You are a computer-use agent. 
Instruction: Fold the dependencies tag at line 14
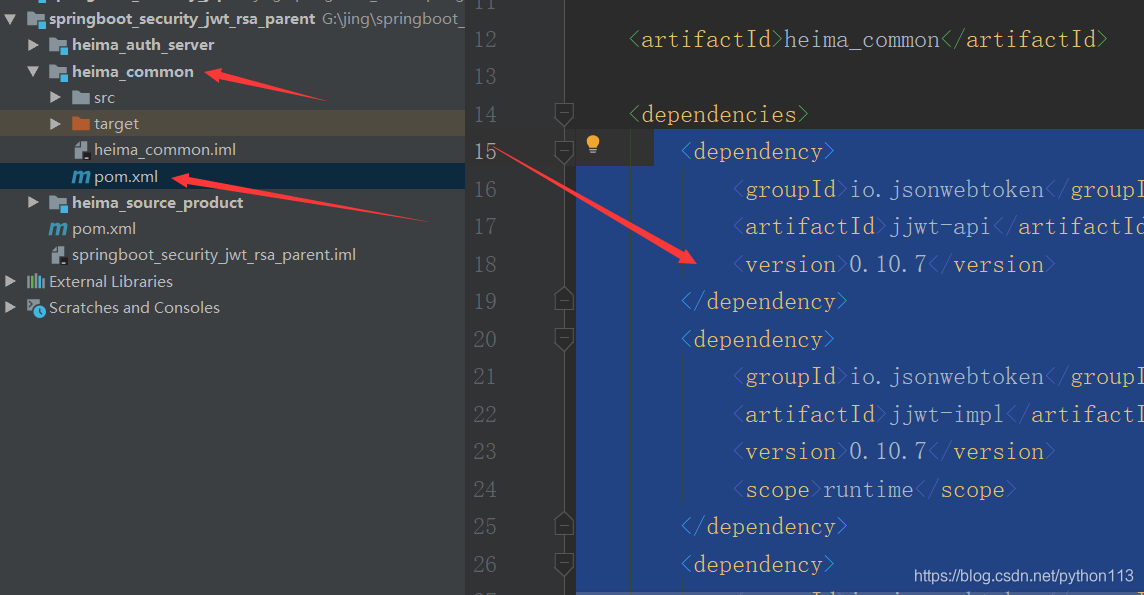[564, 114]
